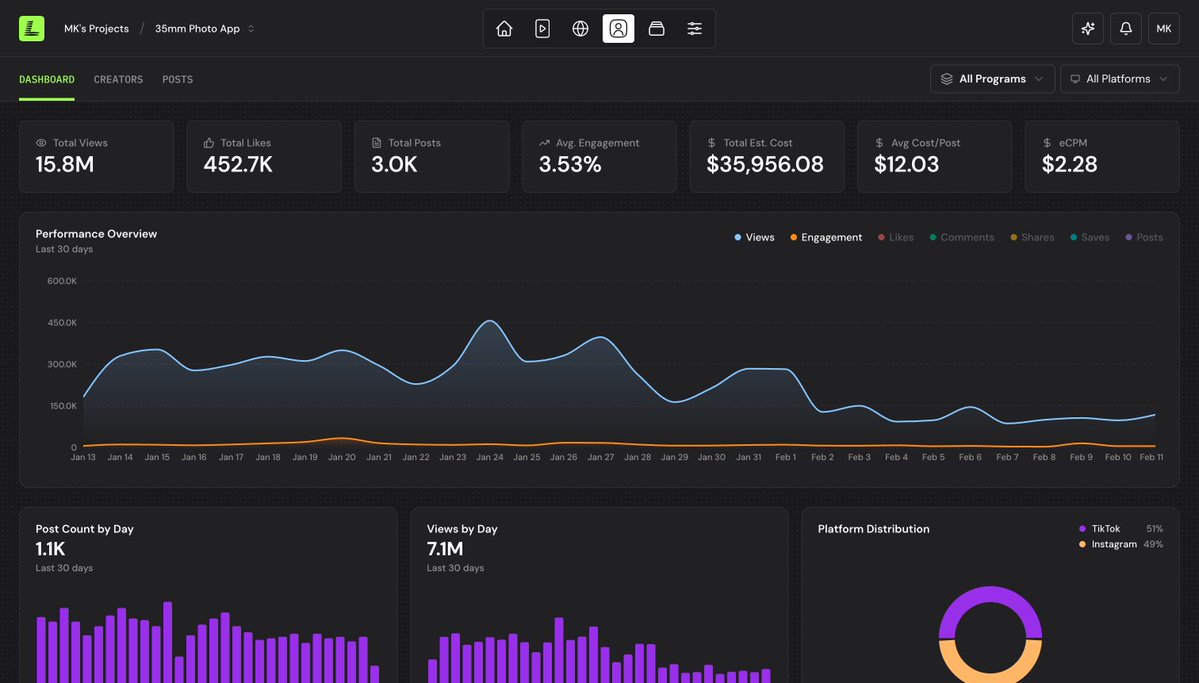
Task: Open the AI sparkles assistant icon
Action: 1087,28
